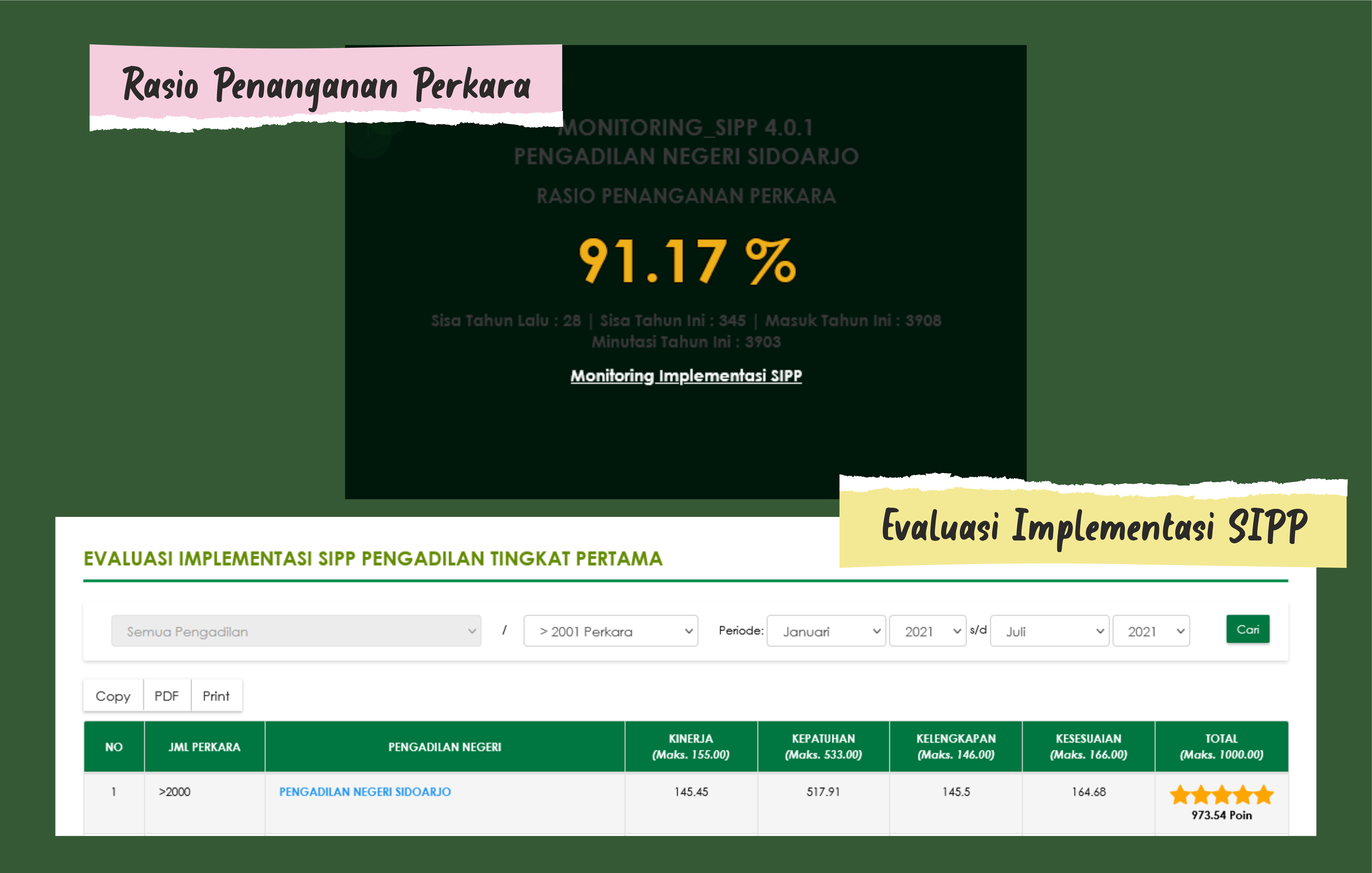
Task: Sort by the TOTAL column header
Action: tap(1222, 747)
